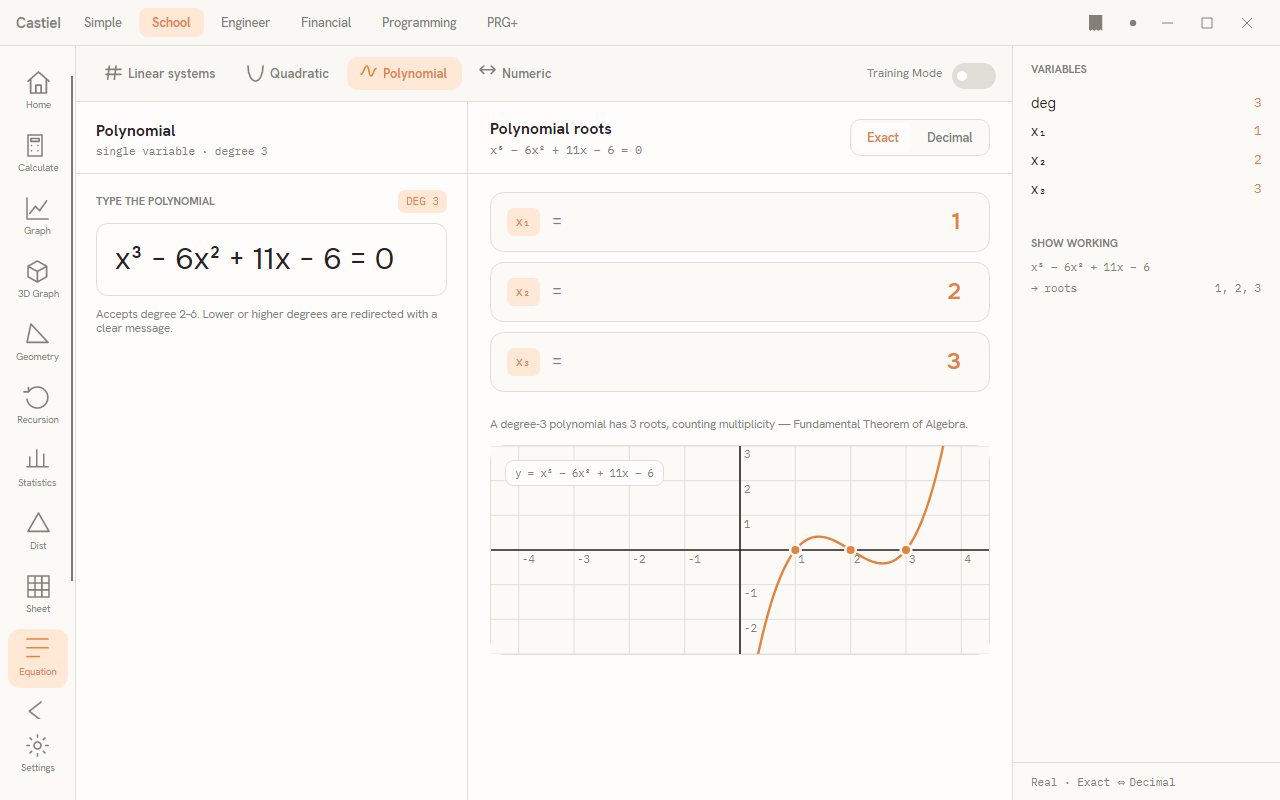
Task: Click the small dot icon in title bar
Action: [1133, 23]
